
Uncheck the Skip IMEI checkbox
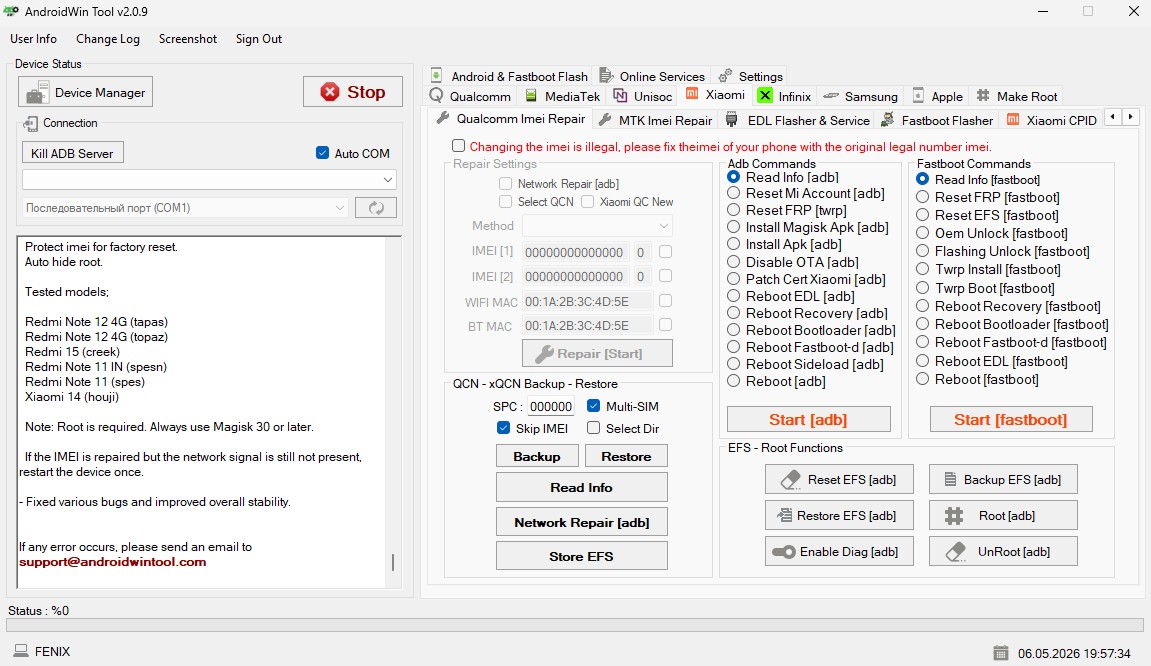(x=504, y=428)
